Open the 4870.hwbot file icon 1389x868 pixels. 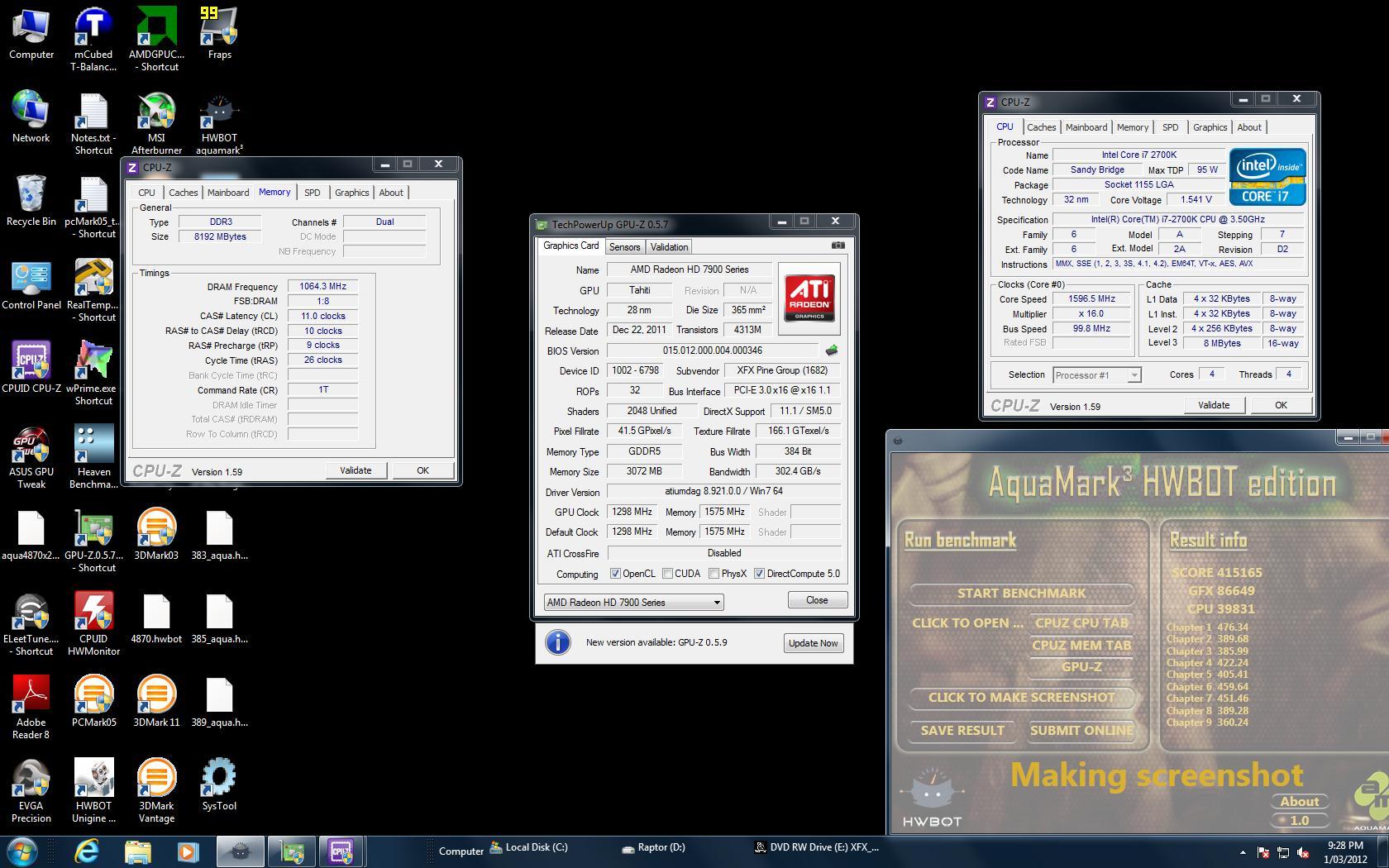156,618
